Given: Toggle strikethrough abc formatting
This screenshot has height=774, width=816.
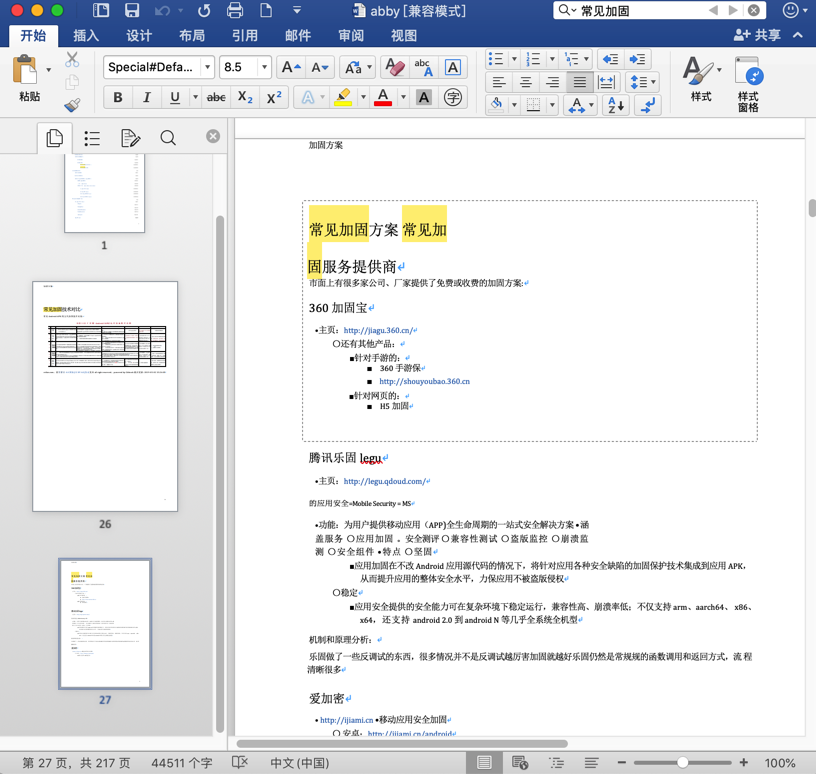Looking at the screenshot, I should tap(216, 97).
